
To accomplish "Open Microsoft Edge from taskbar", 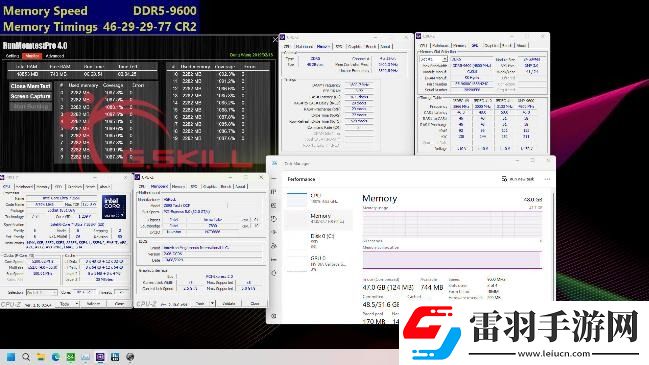I will click(55, 357).
